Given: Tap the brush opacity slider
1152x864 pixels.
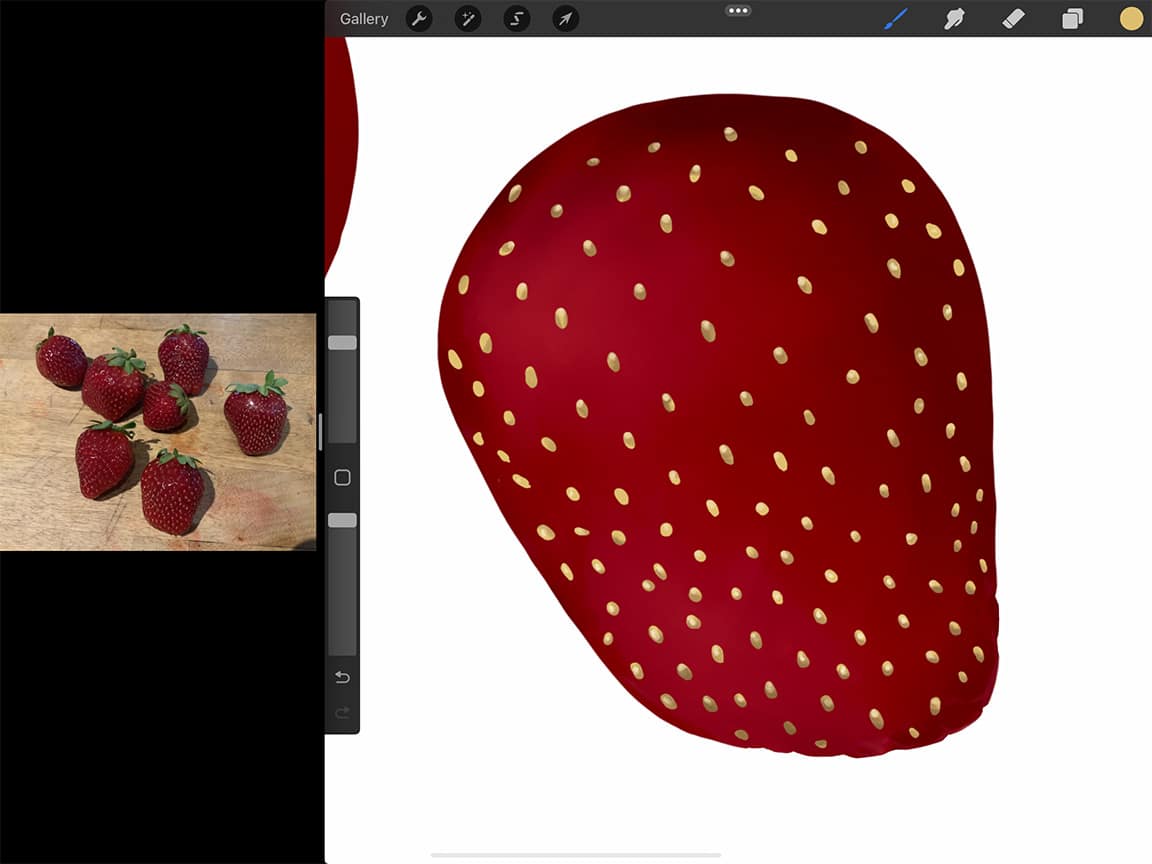Looking at the screenshot, I should tap(341, 519).
